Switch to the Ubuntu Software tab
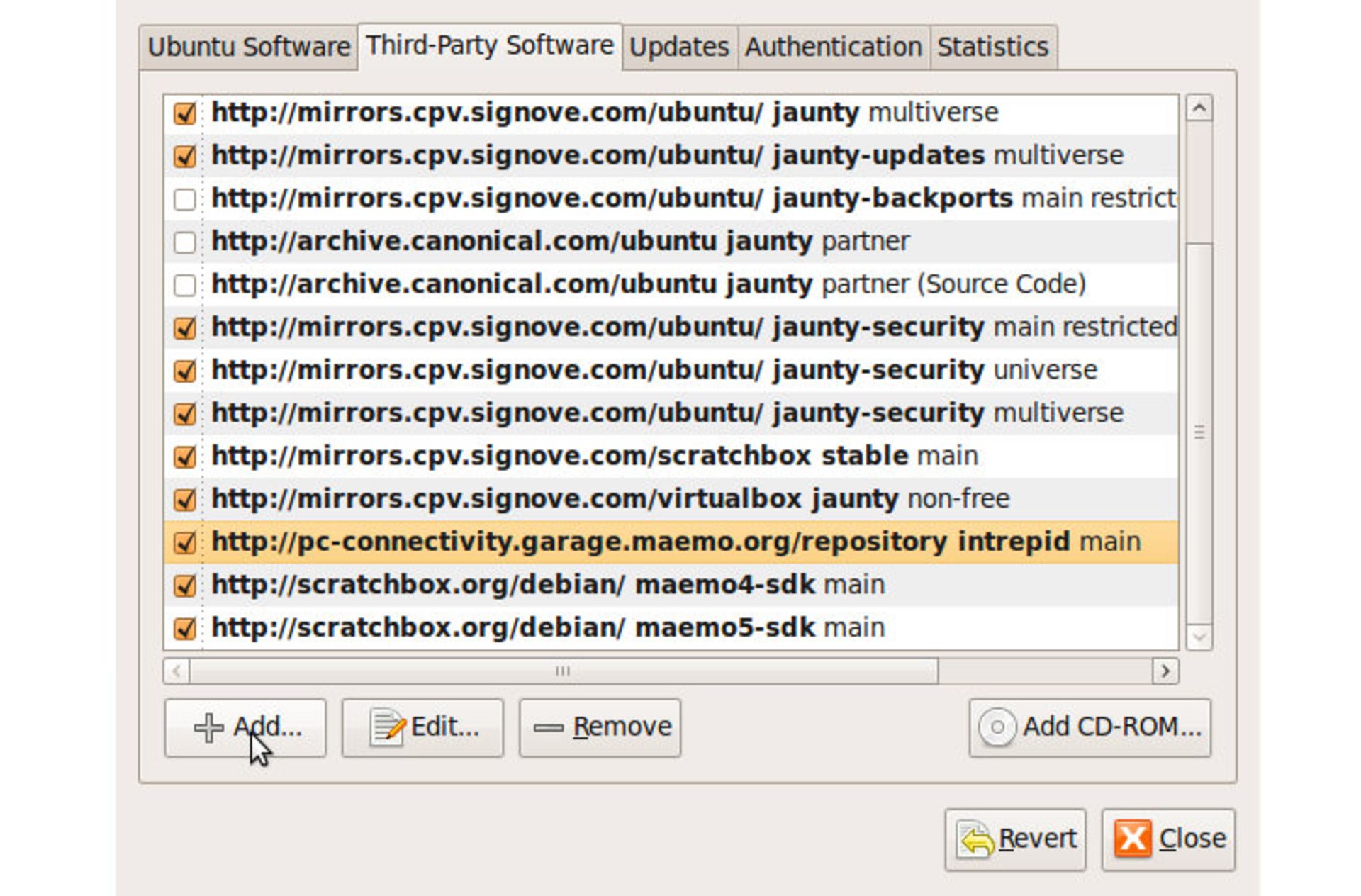This screenshot has width=1361, height=896. (249, 47)
